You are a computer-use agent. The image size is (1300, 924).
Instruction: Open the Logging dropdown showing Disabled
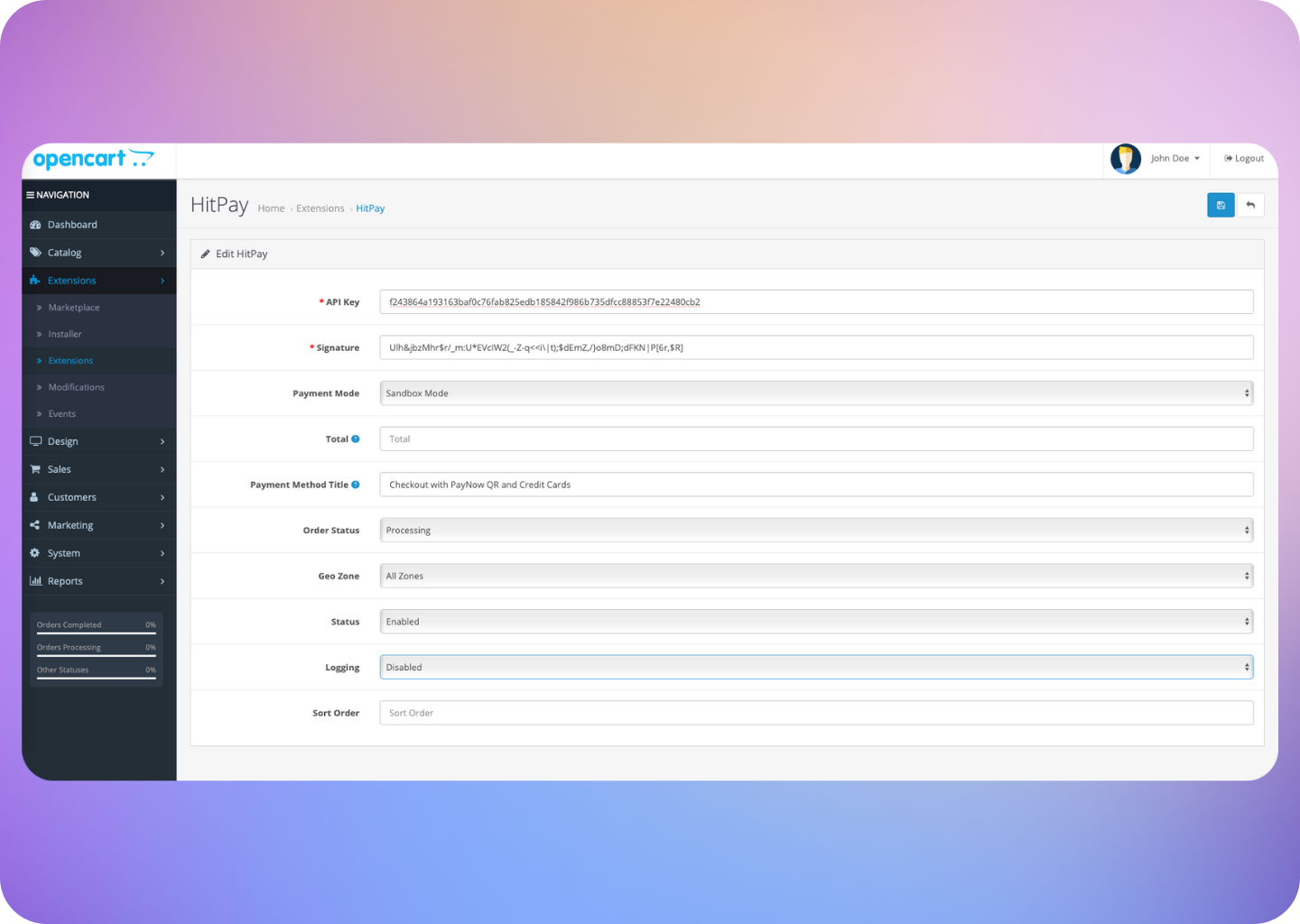816,668
